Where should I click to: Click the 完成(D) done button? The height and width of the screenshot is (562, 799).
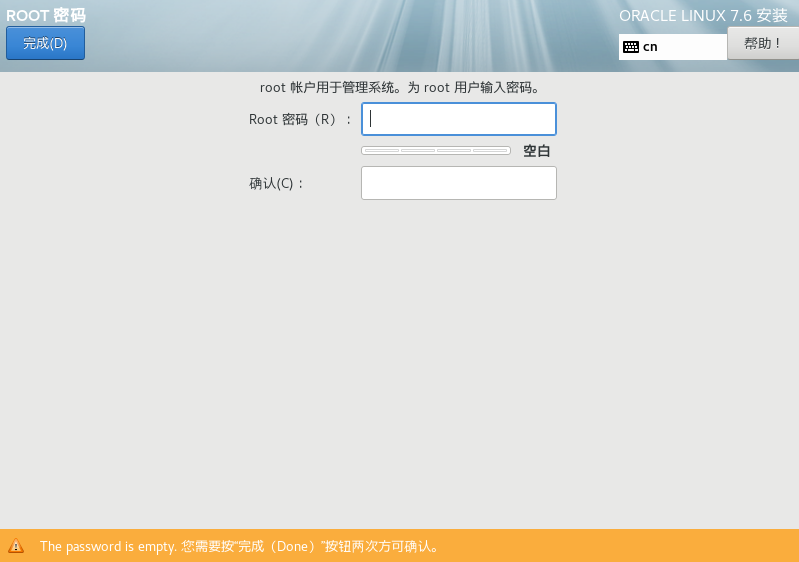(x=45, y=43)
